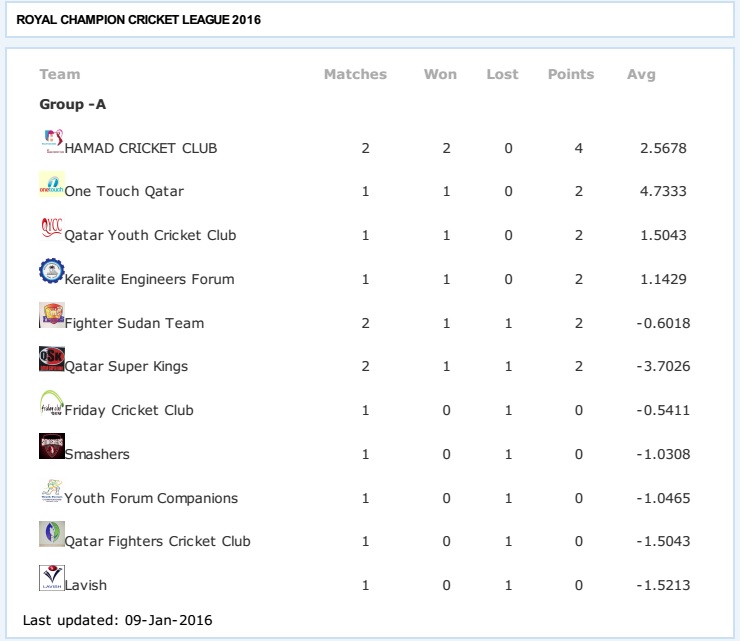Click average value -0.5411
Viewport: 743px width, 641px height.
click(663, 410)
